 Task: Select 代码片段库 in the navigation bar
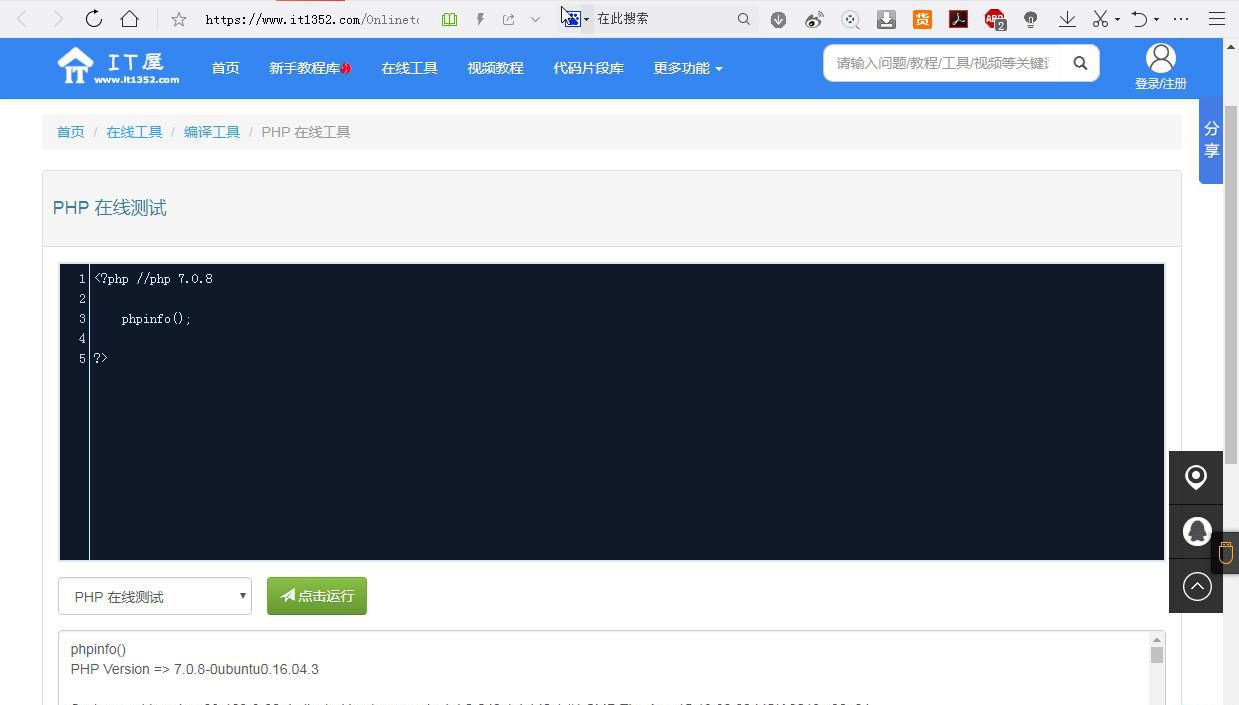pos(588,68)
